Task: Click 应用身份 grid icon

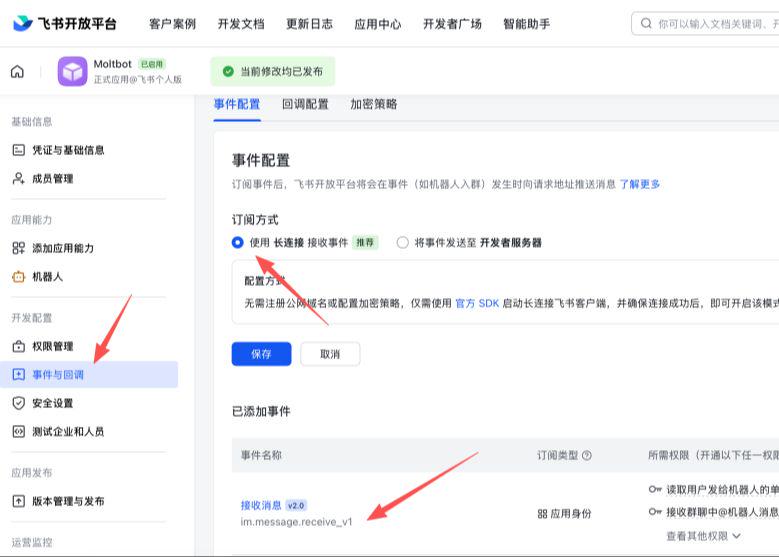Action: 542,514
